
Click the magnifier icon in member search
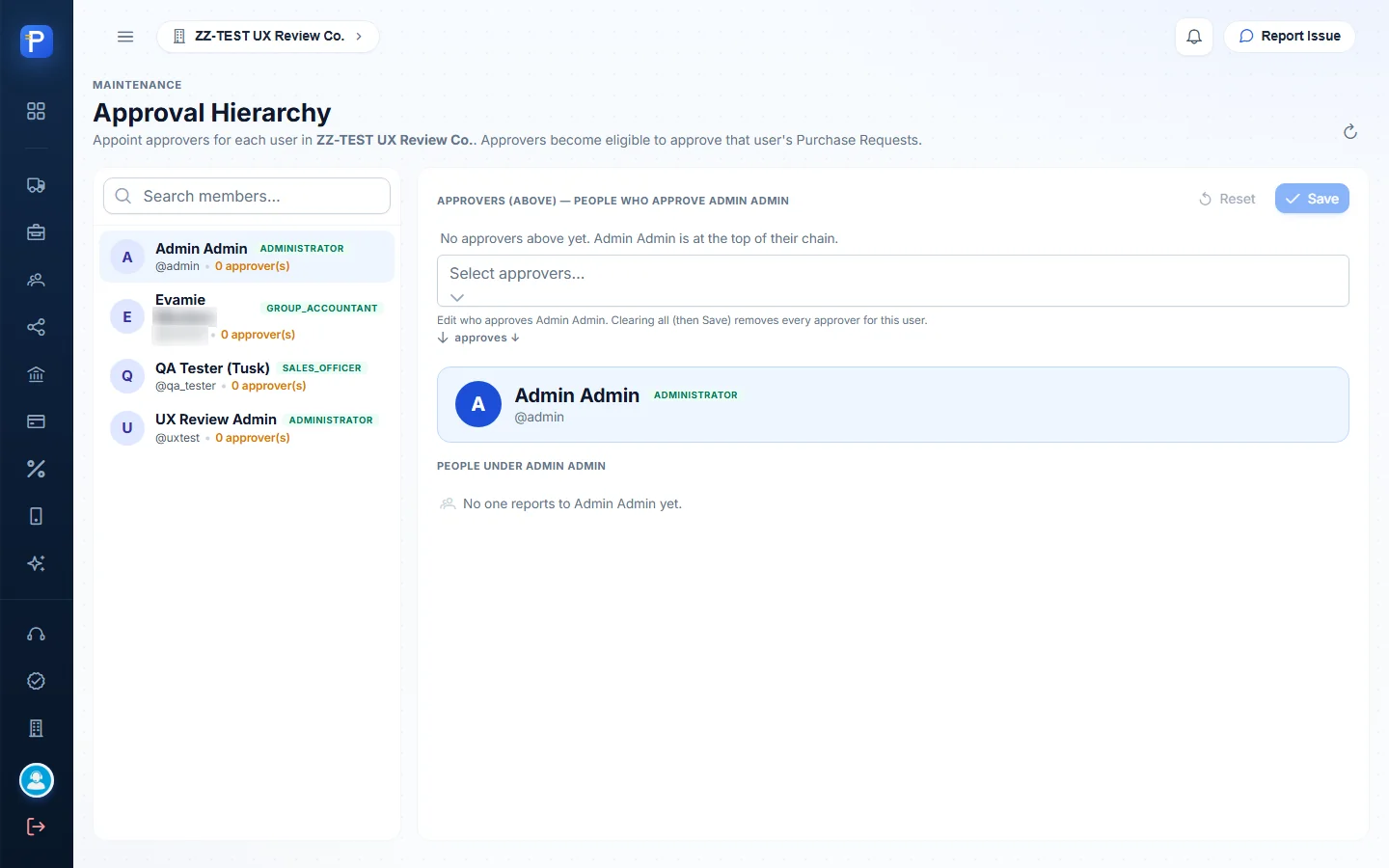pos(123,196)
